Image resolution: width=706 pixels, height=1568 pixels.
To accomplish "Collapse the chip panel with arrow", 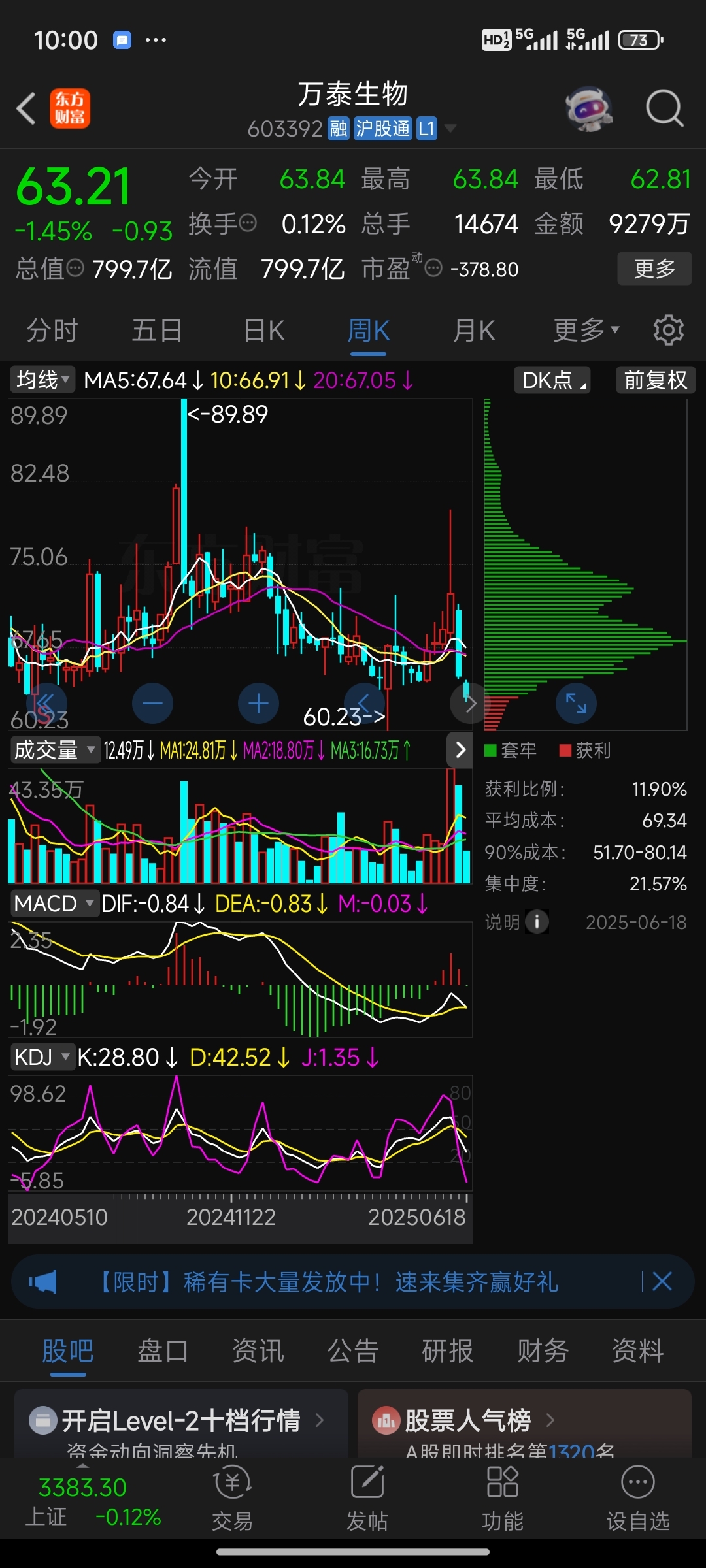I will (460, 750).
